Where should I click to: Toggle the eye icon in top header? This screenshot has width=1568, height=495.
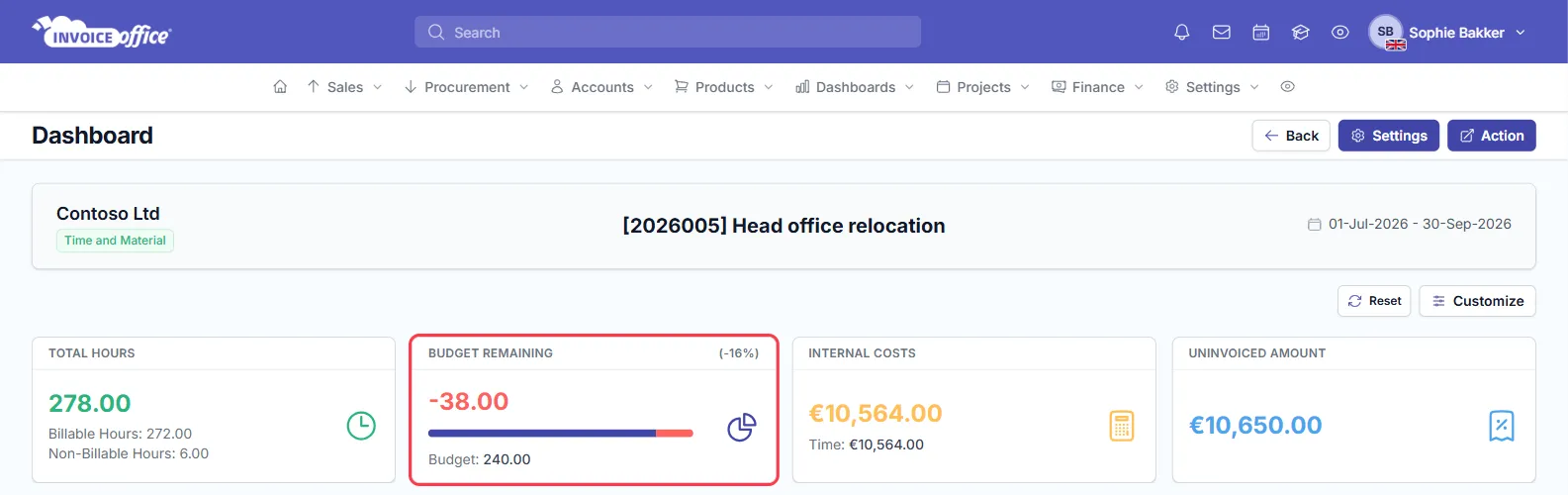1340,33
